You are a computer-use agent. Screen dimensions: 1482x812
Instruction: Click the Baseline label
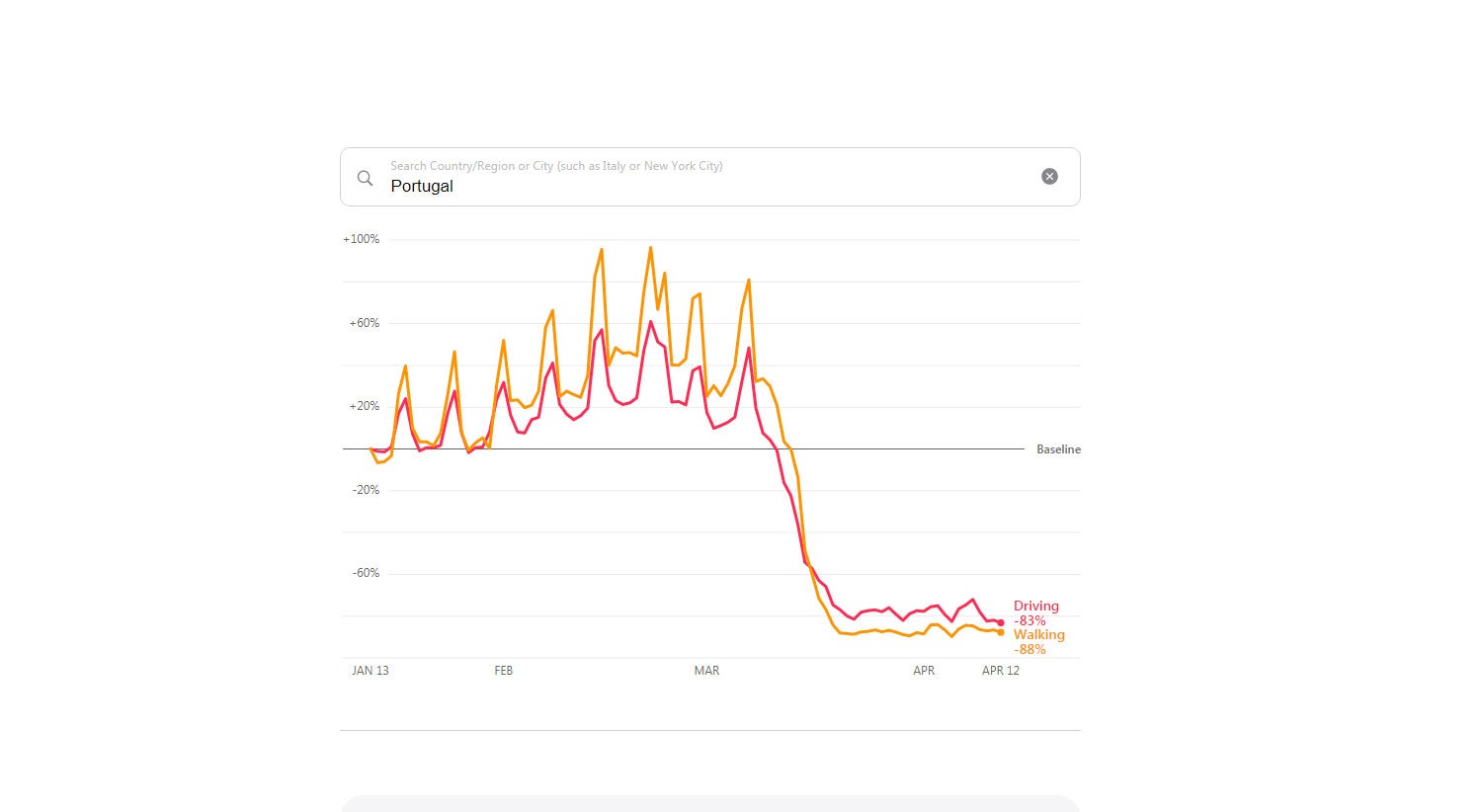point(1058,449)
